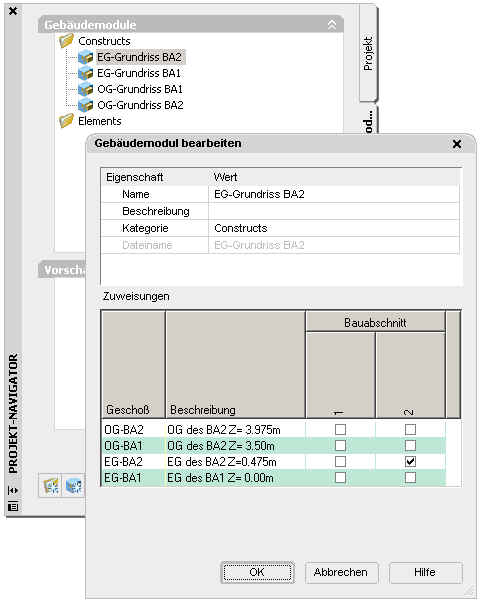Select EG-Grundriss BA2 in the tree
480x605 pixels.
[139, 57]
